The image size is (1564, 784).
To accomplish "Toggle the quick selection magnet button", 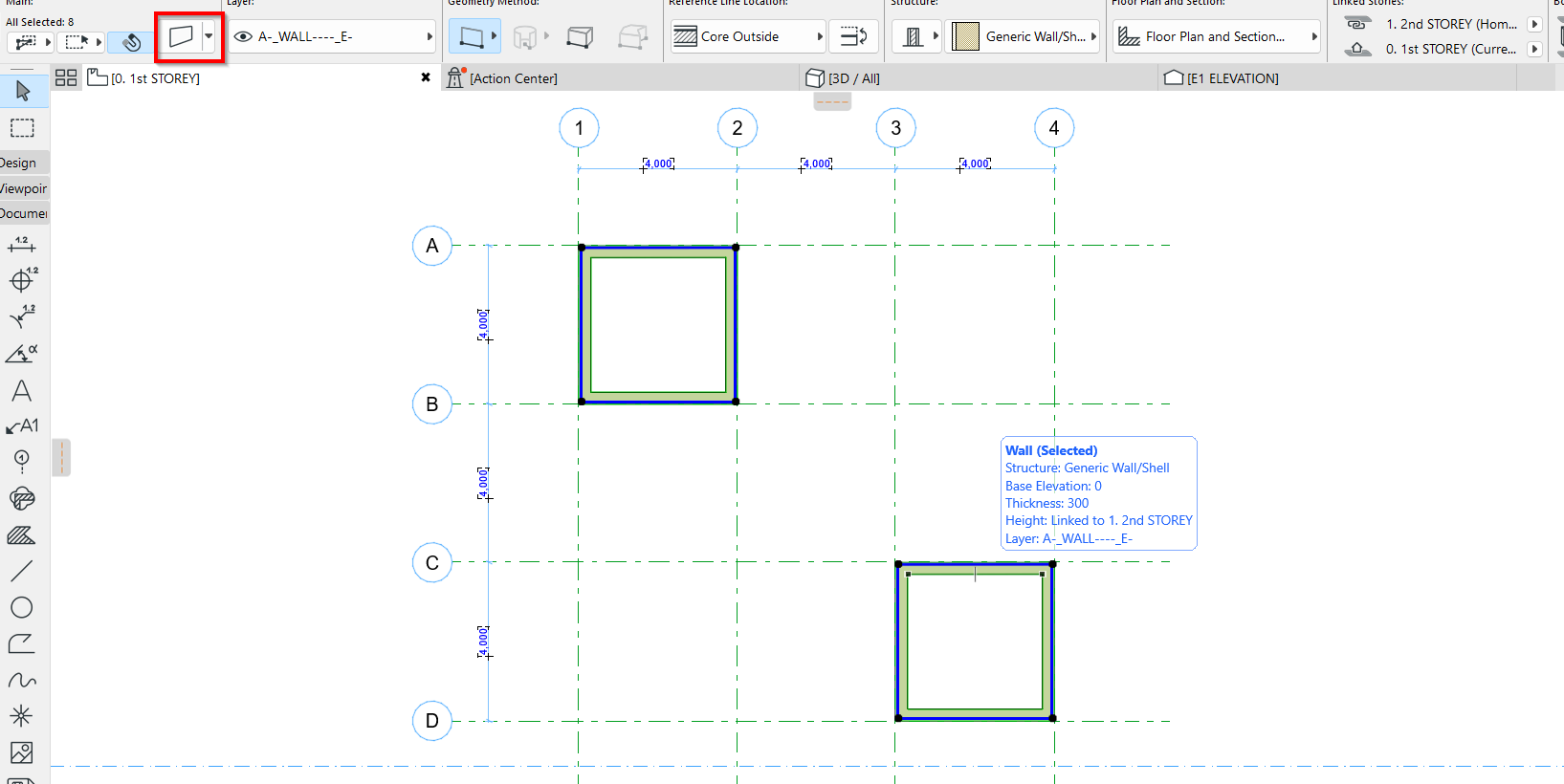I will coord(131,42).
